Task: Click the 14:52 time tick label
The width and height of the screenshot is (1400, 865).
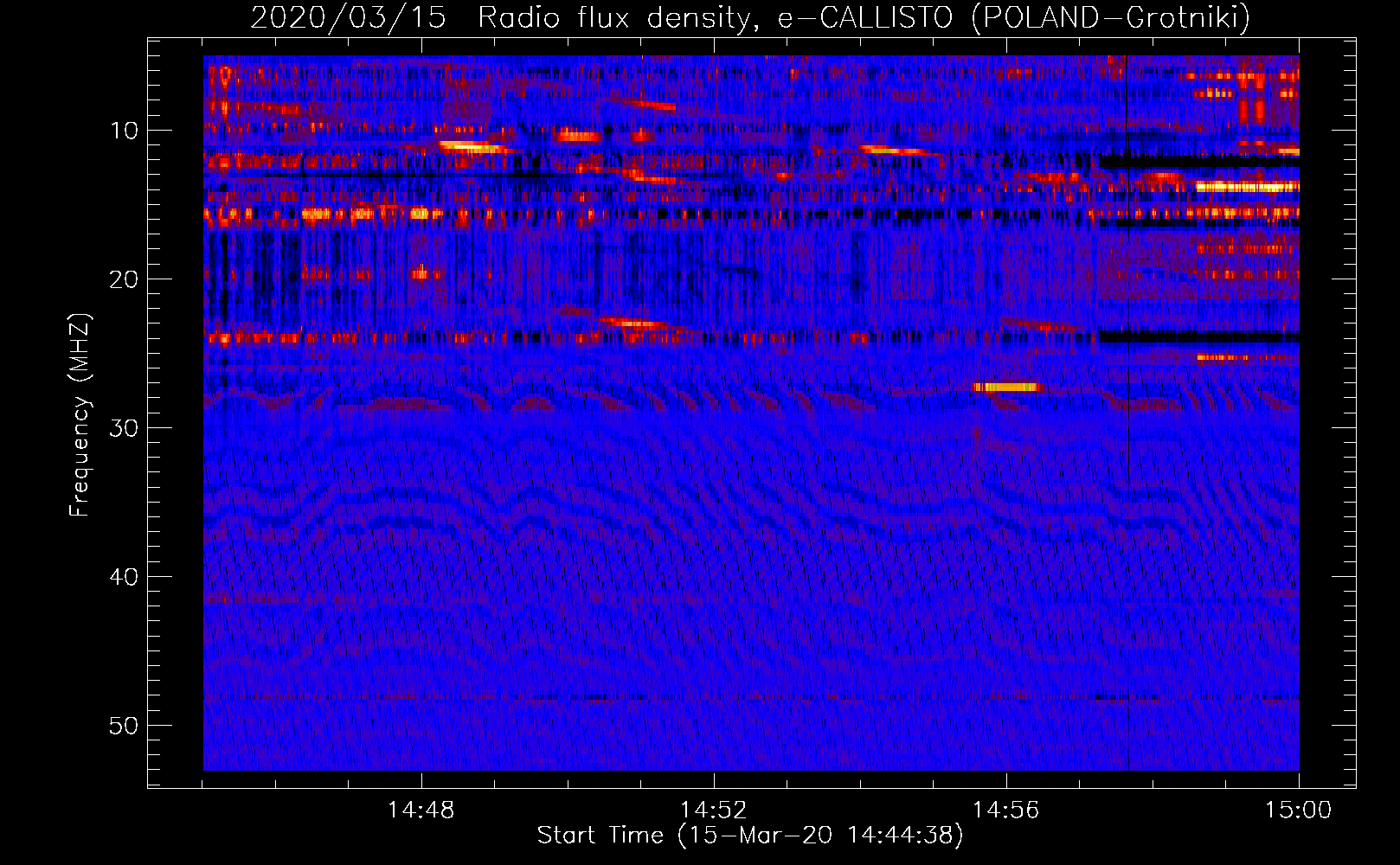Action: (713, 811)
